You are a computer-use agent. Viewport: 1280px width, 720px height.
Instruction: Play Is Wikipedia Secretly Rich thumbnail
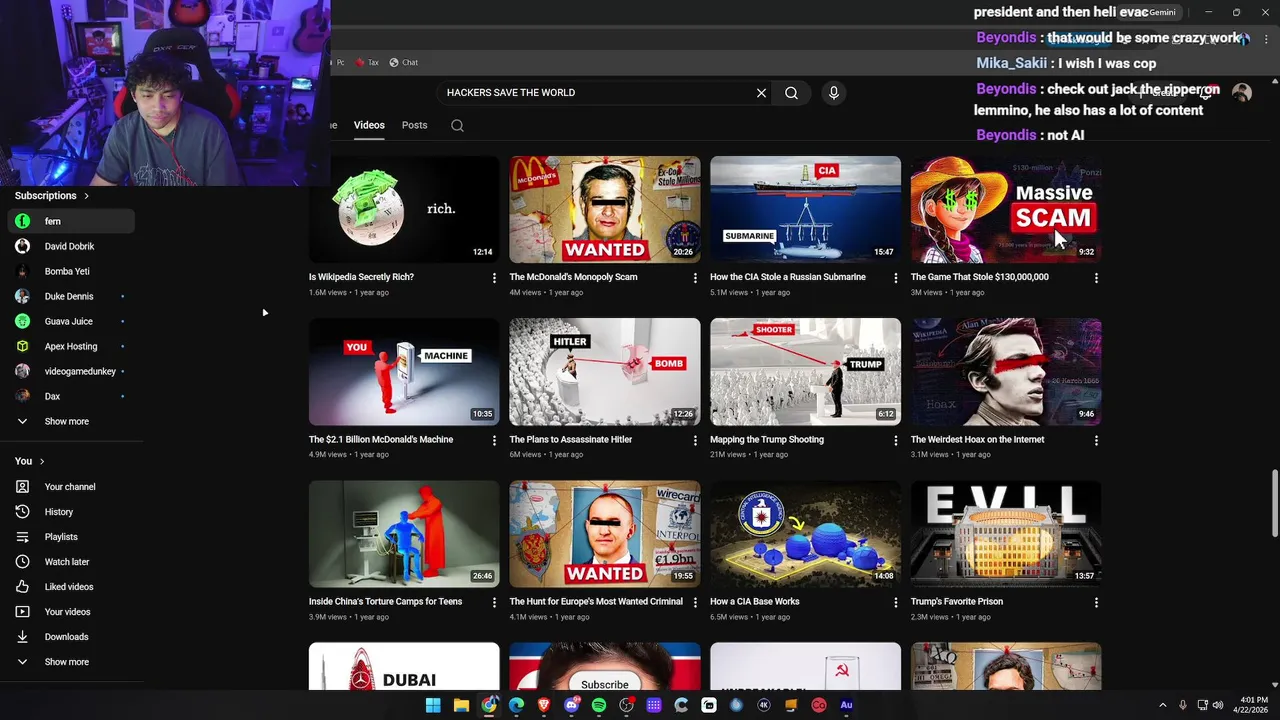pos(404,210)
